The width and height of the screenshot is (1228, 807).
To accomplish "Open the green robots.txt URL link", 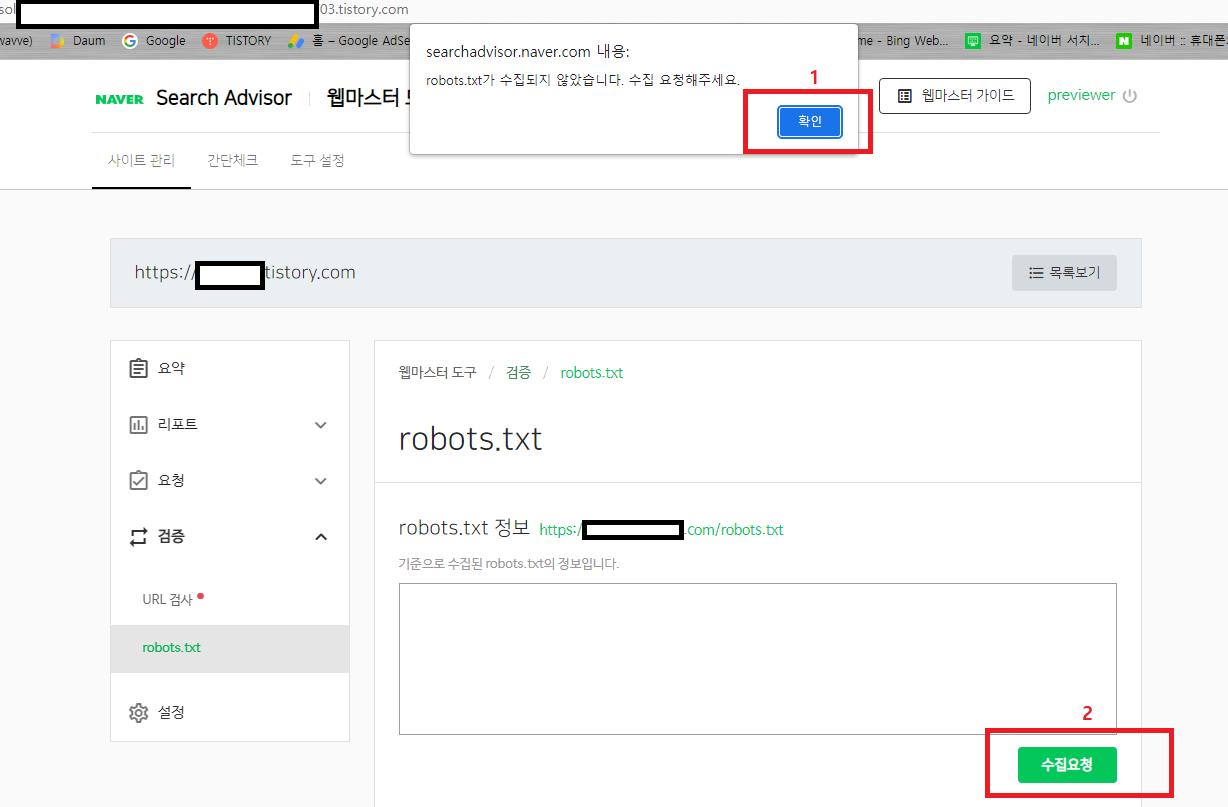I will click(x=661, y=529).
